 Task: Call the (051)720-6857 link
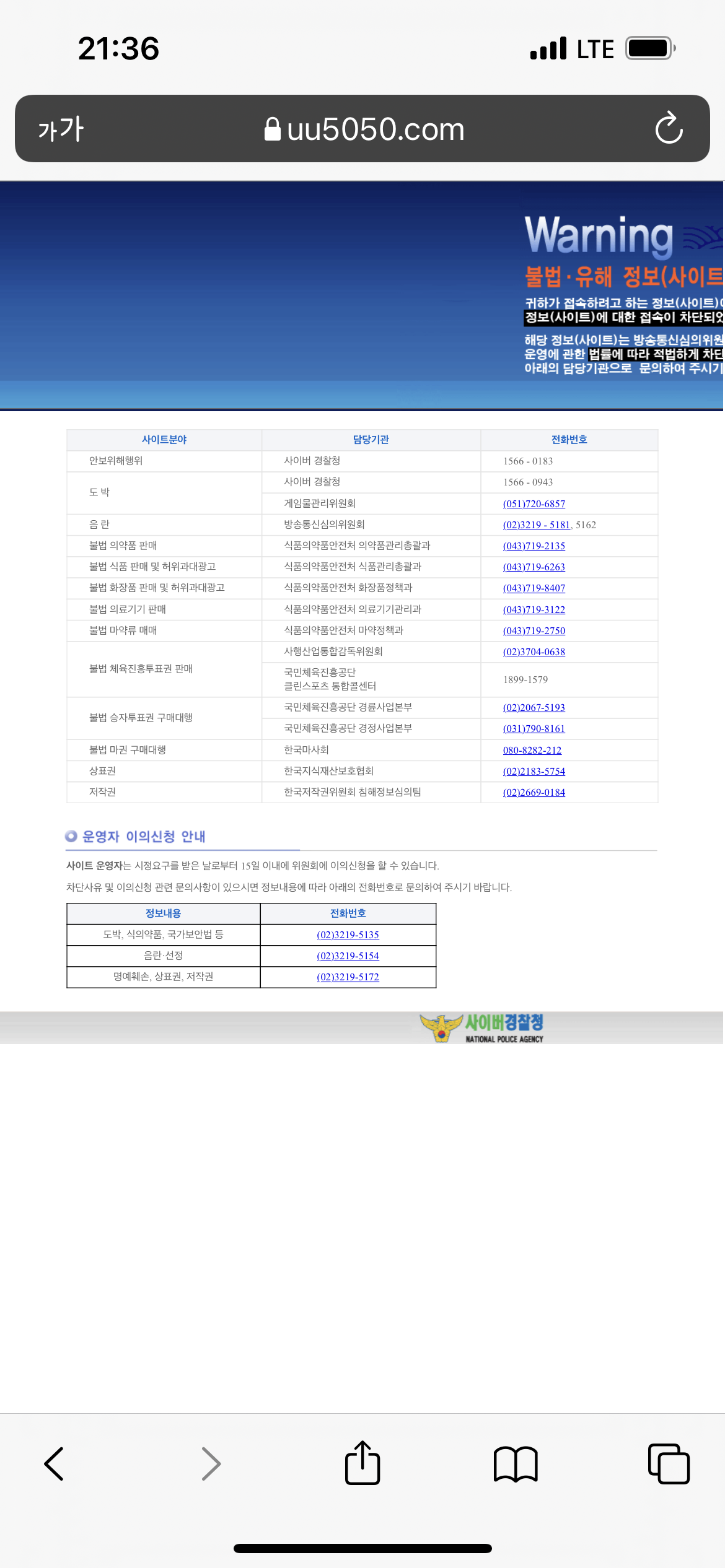[x=534, y=503]
